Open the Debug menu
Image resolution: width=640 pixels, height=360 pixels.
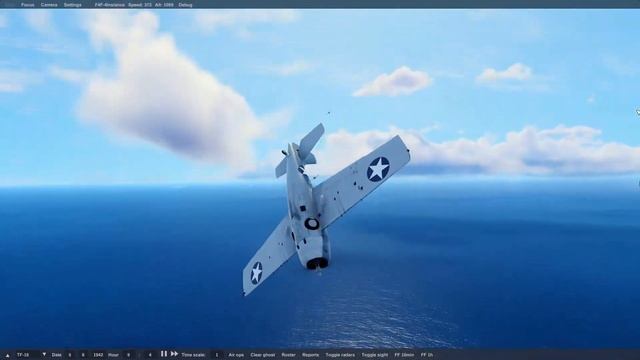185,5
